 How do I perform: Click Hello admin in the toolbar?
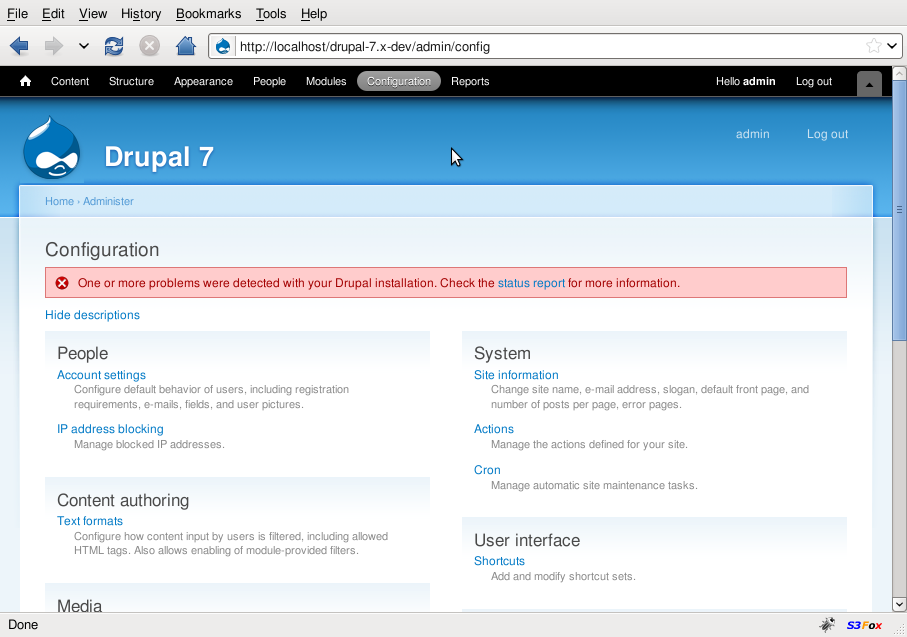745,82
